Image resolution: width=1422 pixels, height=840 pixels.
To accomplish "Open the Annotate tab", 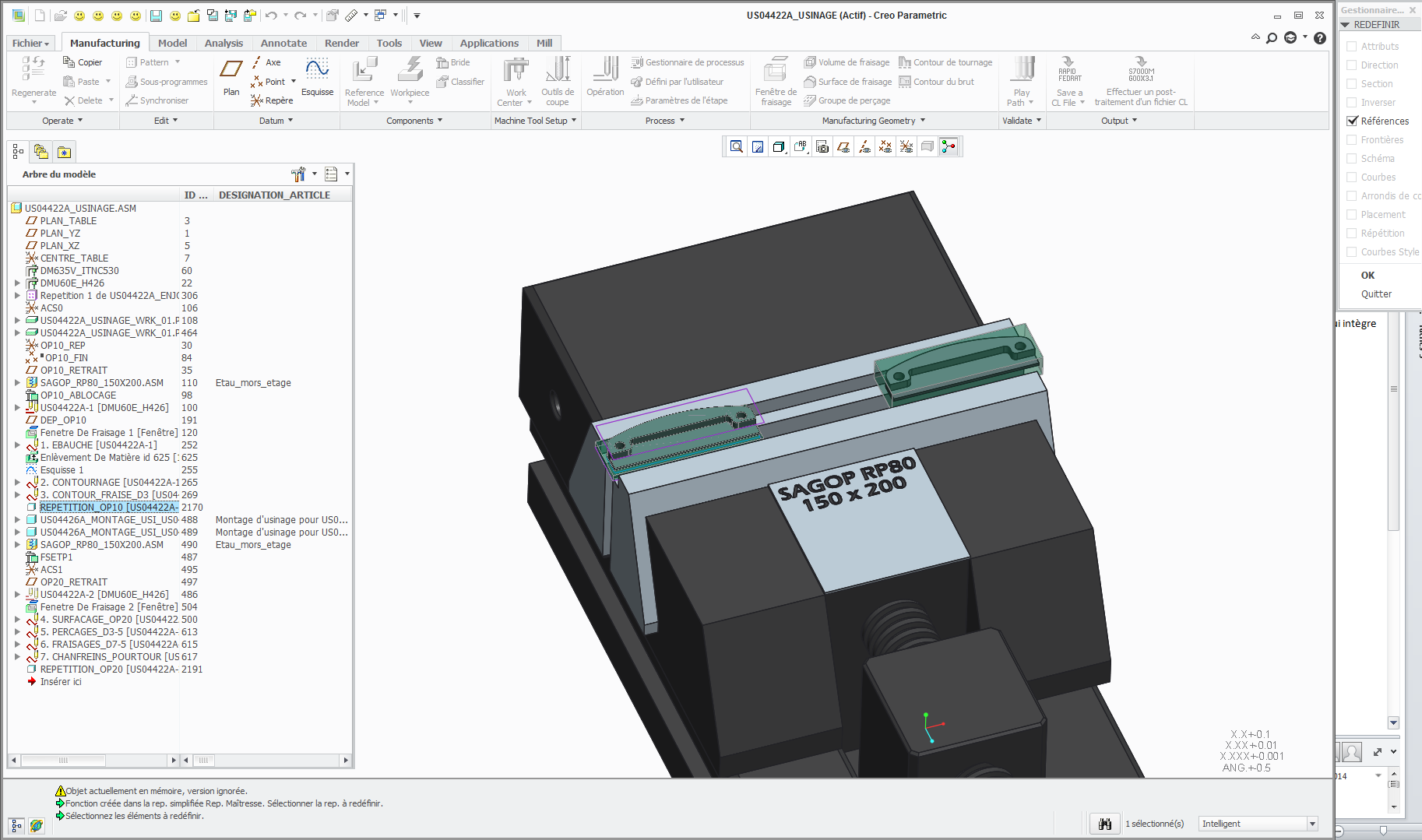I will tap(283, 44).
